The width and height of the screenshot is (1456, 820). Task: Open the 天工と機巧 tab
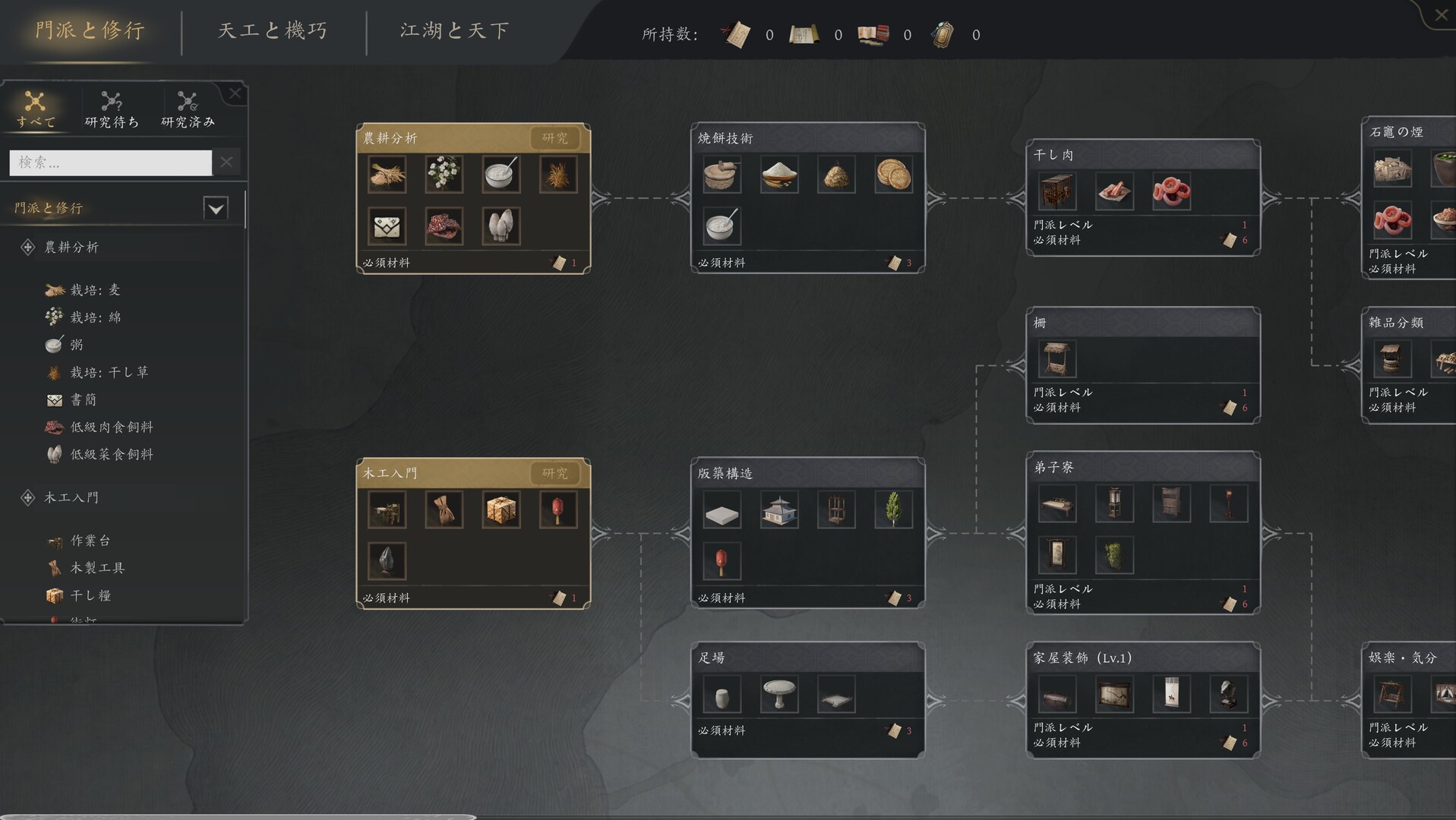coord(273,30)
